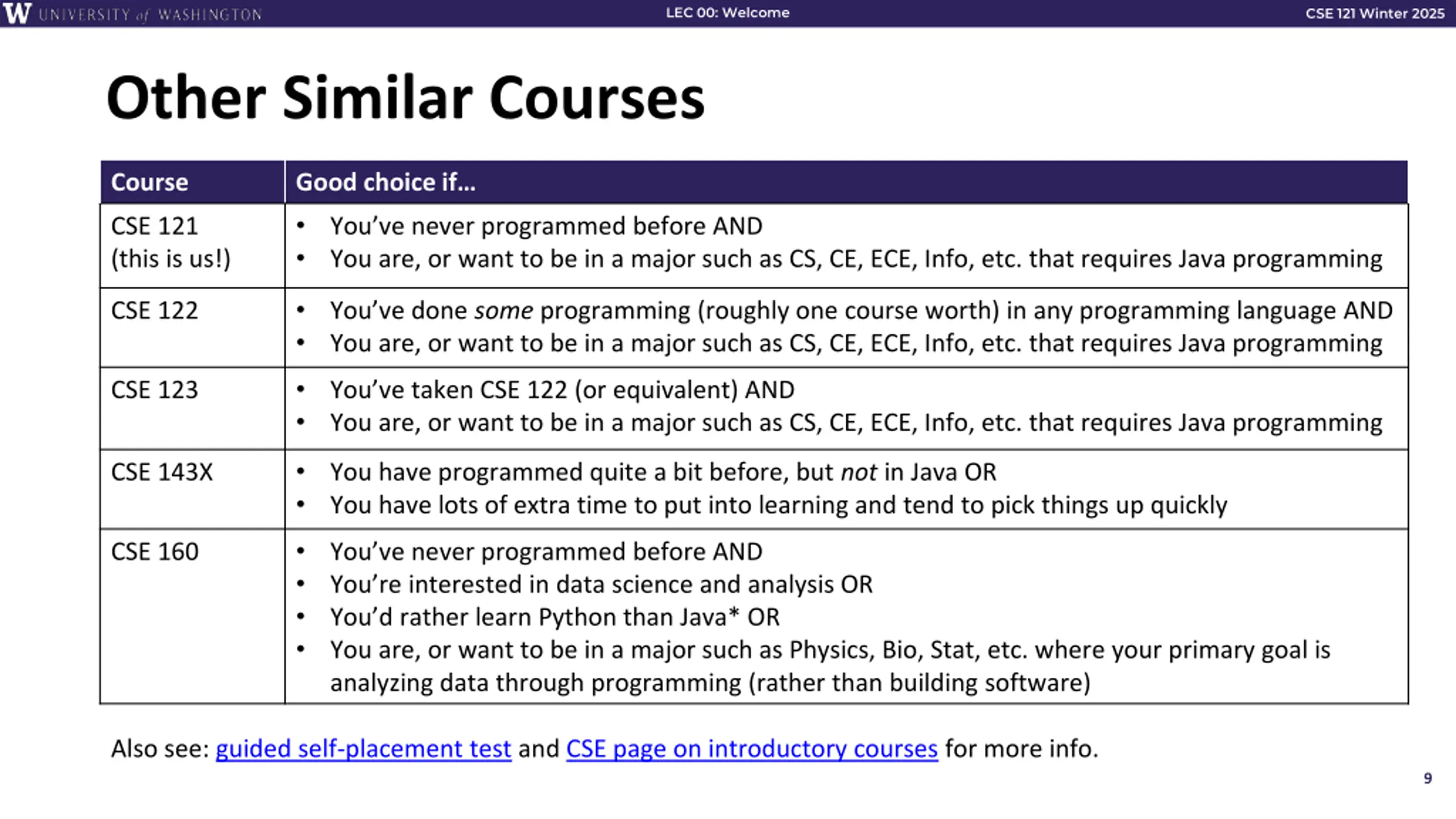
Task: Click the italic 'not' in CSE 143X row
Action: pos(859,473)
